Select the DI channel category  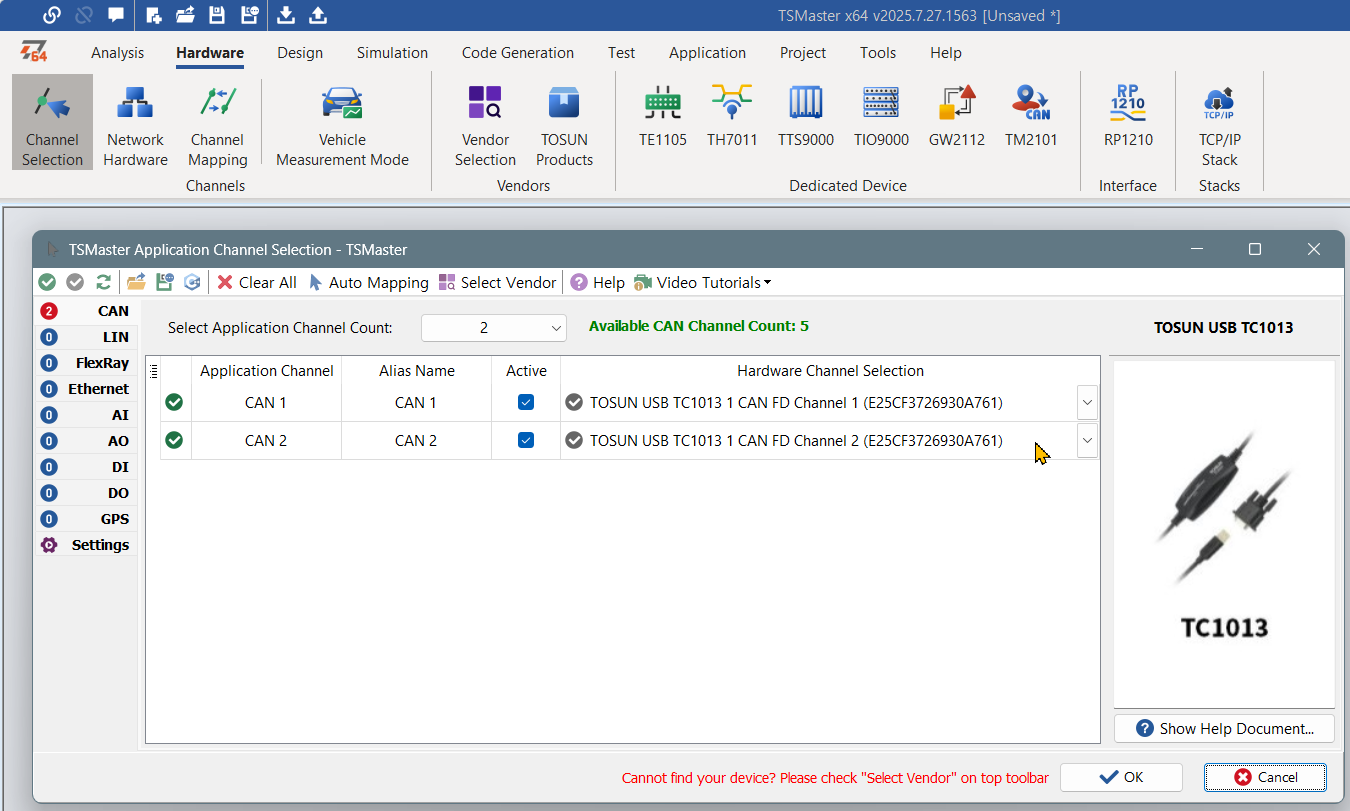click(x=86, y=467)
